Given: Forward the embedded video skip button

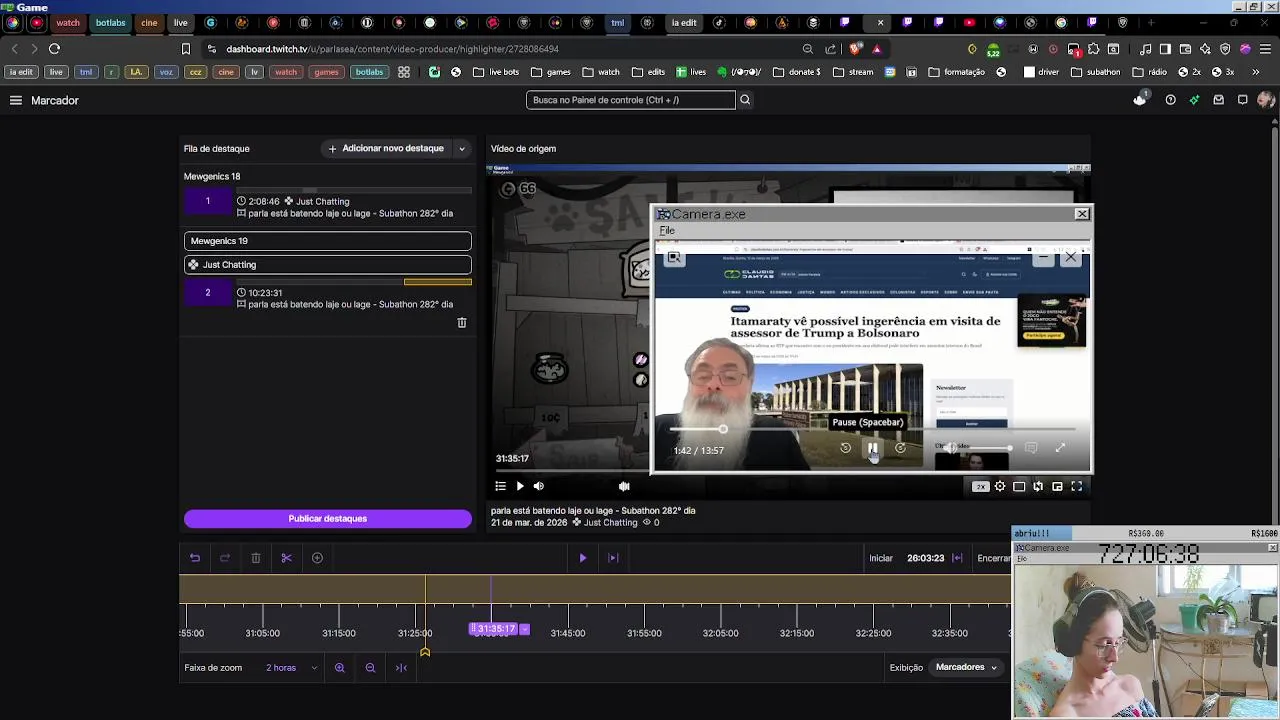Looking at the screenshot, I should [x=900, y=448].
